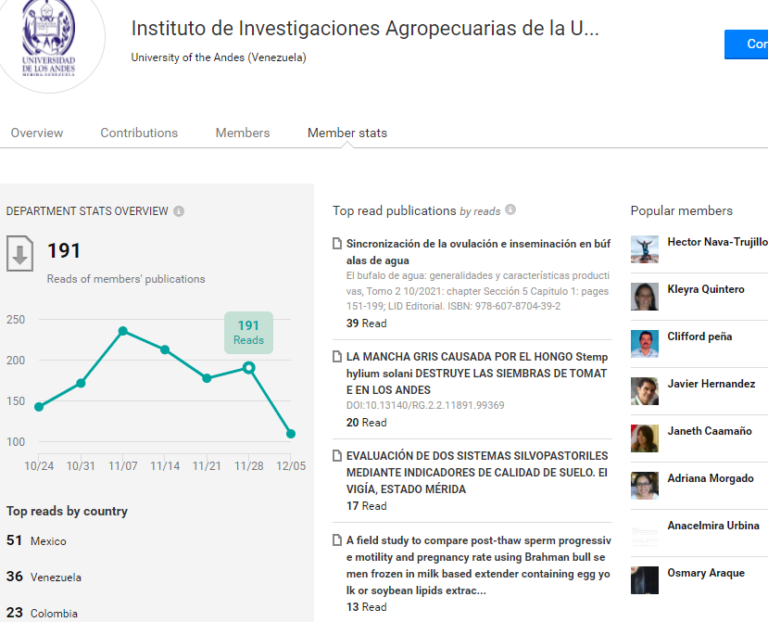768x622 pixels.
Task: Click document icon of EVALUACIÓN DE DOS SISTEMAS publication
Action: coord(337,455)
